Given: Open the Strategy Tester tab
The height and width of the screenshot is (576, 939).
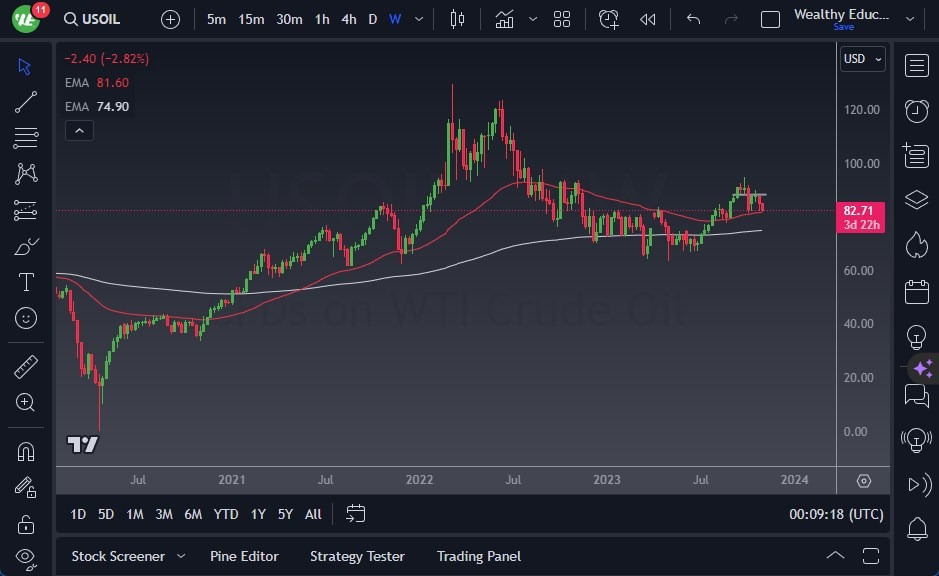Looking at the screenshot, I should (x=357, y=556).
